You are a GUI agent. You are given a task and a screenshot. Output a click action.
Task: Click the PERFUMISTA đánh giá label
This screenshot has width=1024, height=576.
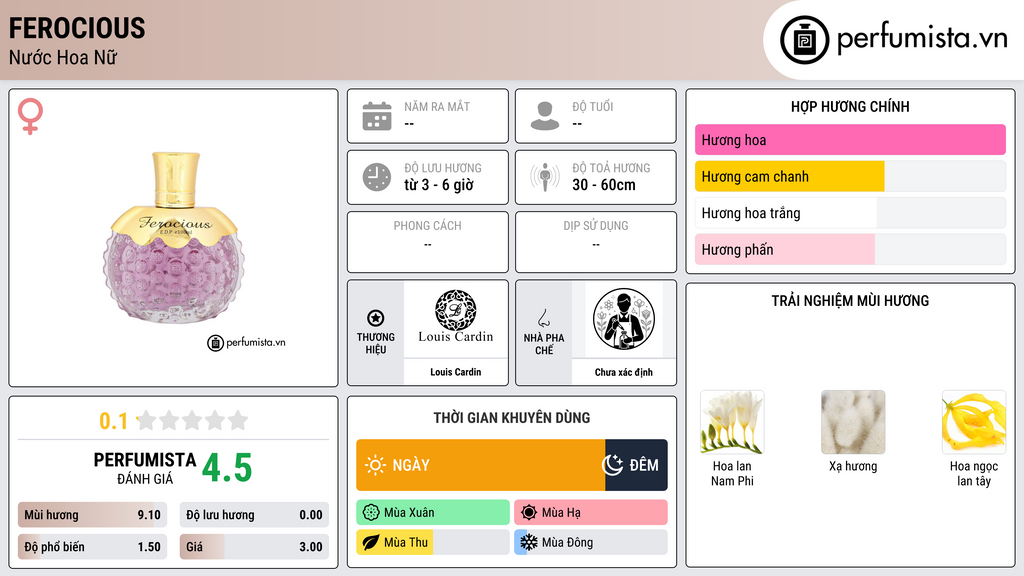(x=145, y=468)
